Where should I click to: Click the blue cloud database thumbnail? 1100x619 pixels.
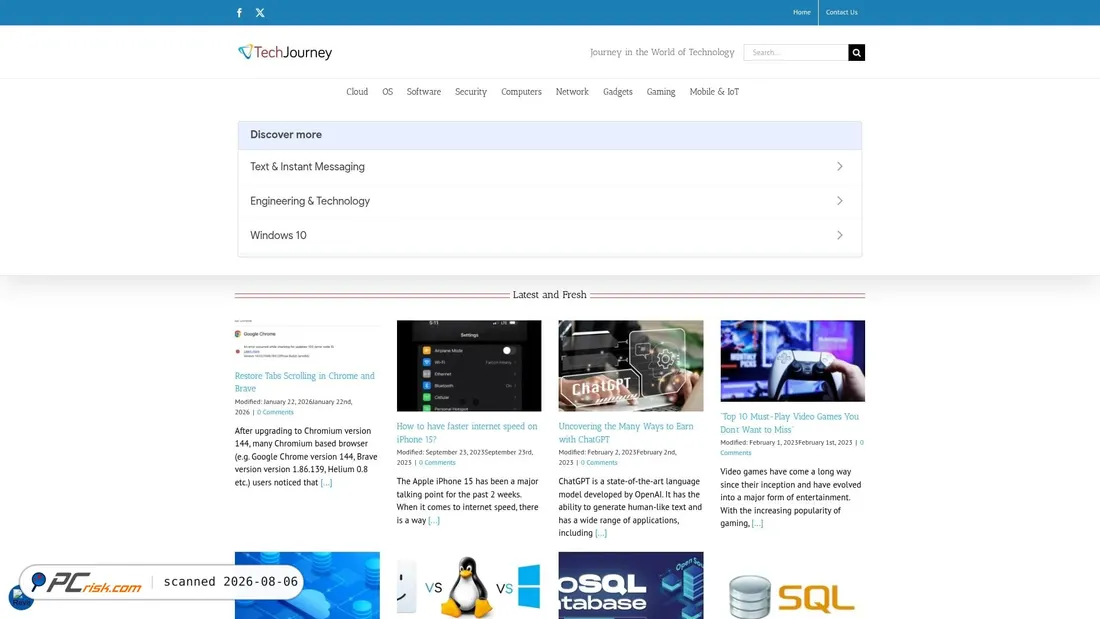pos(307,585)
